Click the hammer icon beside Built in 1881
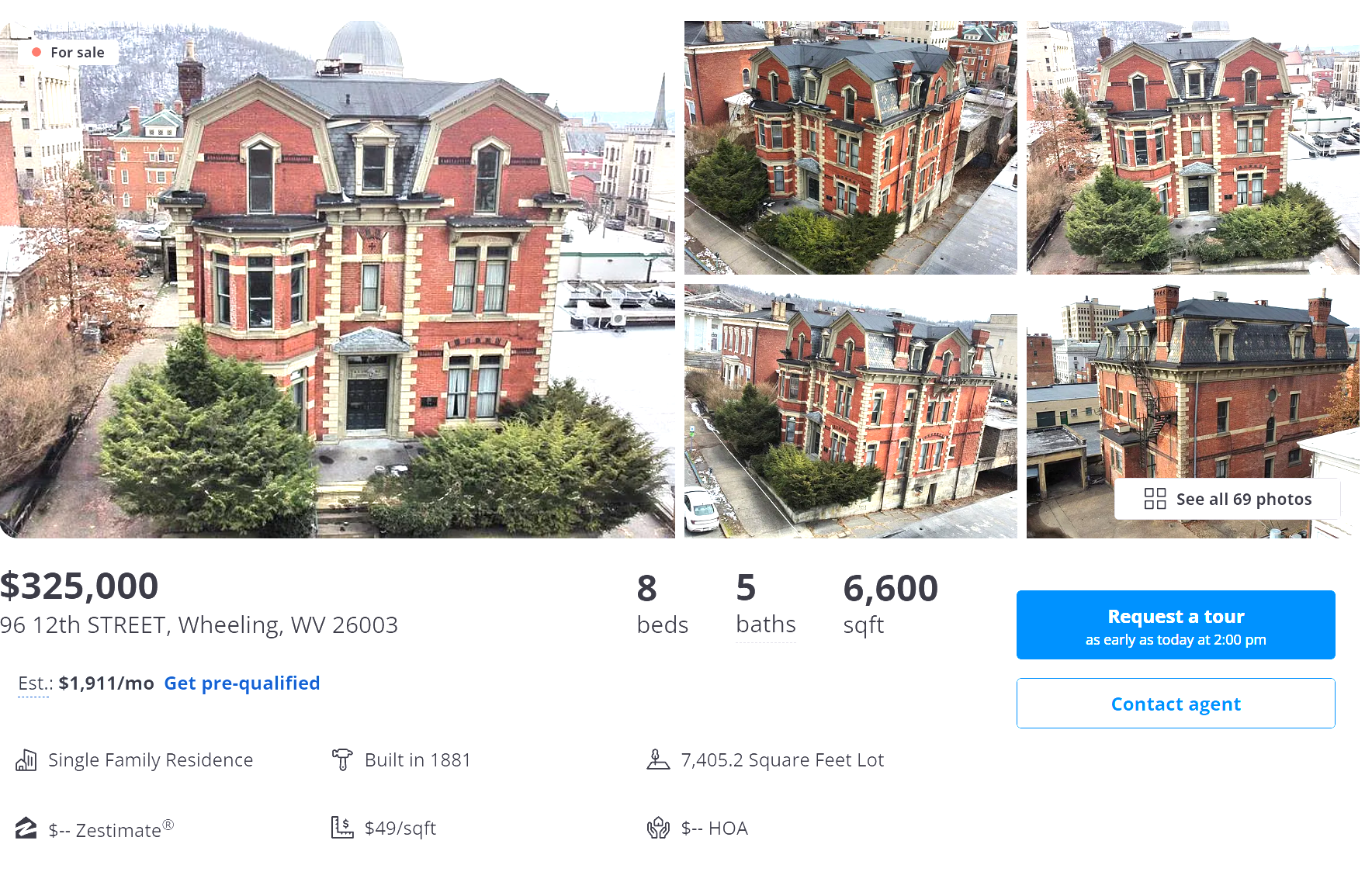Screen dimensions: 1372x896 [x=342, y=760]
